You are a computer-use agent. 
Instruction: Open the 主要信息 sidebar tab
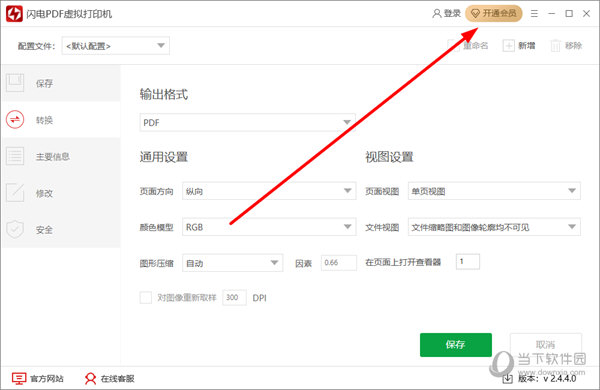[x=61, y=156]
